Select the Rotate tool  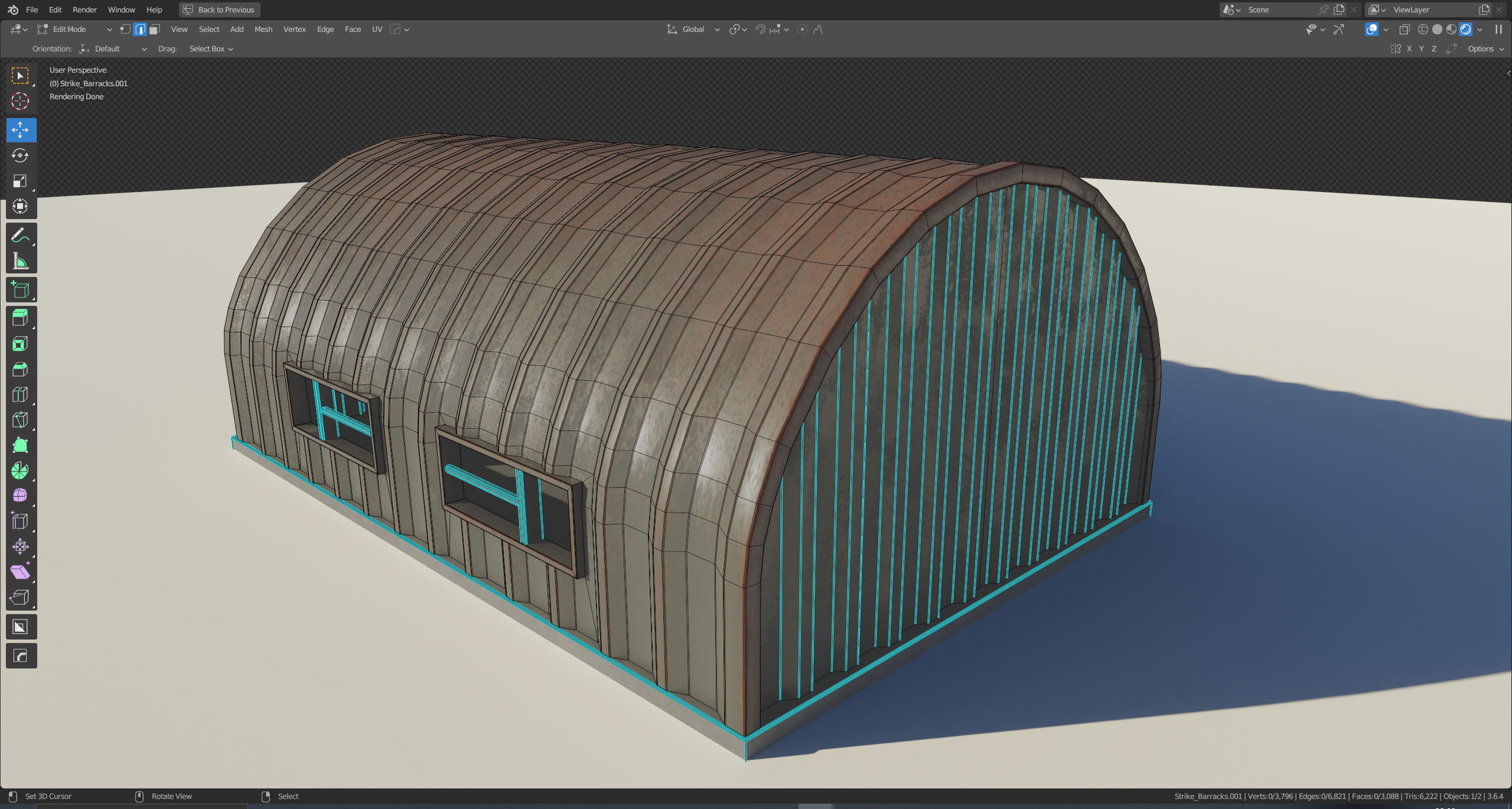click(x=20, y=156)
